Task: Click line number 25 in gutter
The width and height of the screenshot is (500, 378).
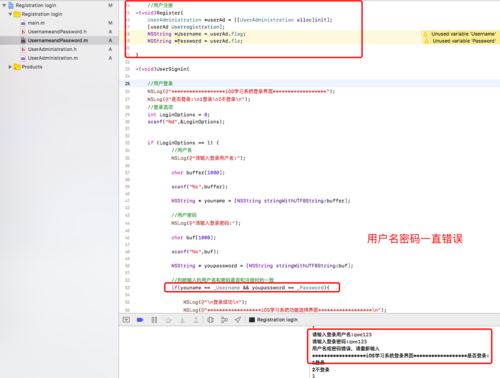Action: [127, 84]
